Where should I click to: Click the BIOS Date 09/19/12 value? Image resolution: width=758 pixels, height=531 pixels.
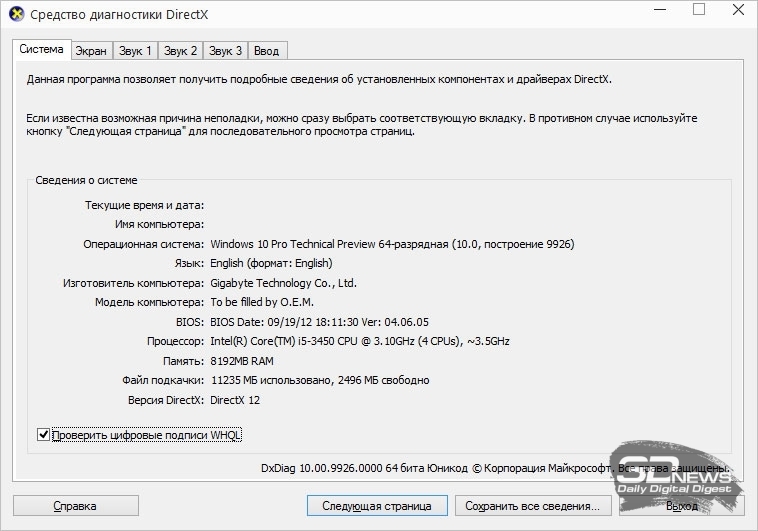click(x=320, y=322)
